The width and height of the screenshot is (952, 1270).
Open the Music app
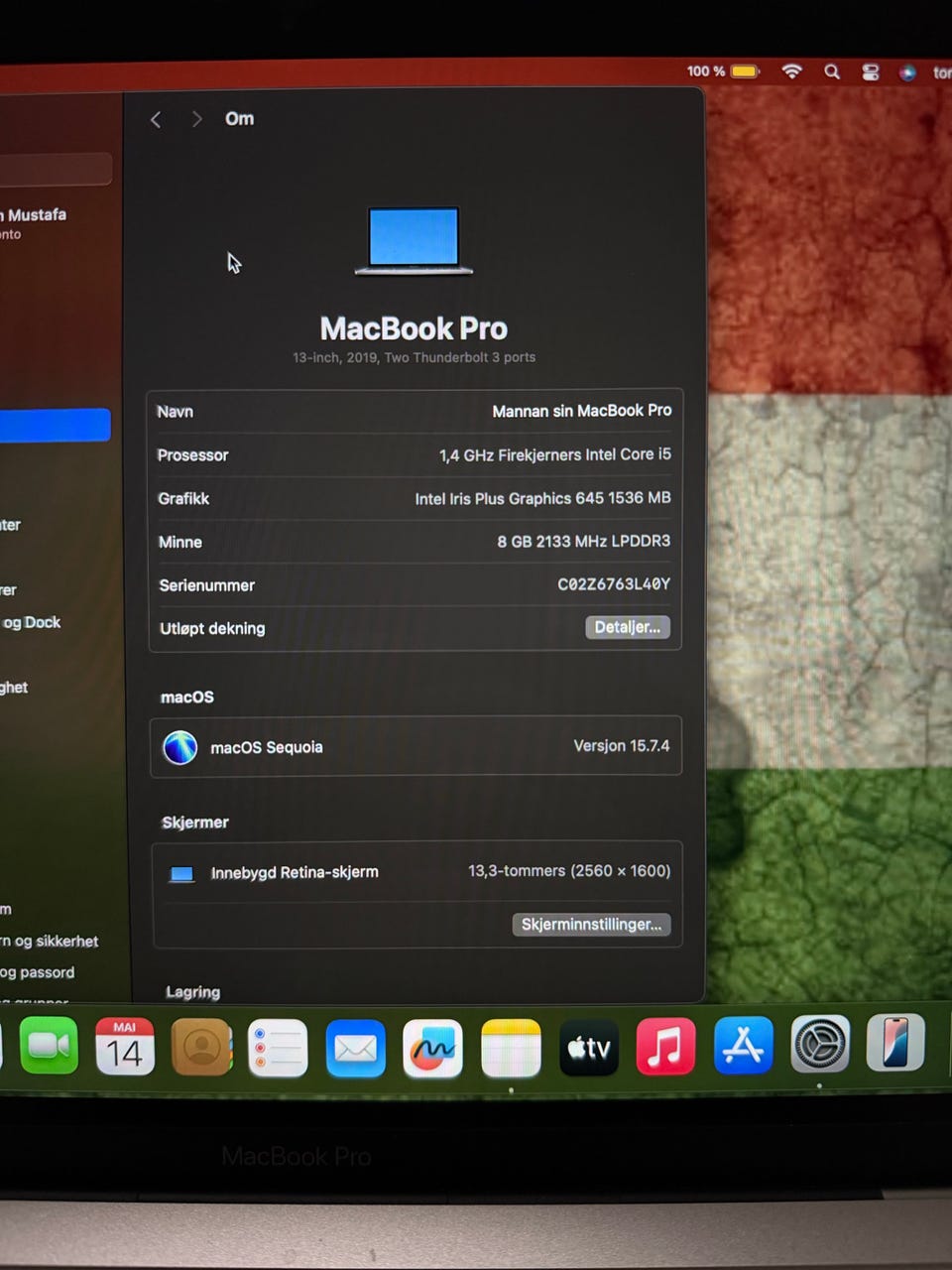coord(665,1046)
